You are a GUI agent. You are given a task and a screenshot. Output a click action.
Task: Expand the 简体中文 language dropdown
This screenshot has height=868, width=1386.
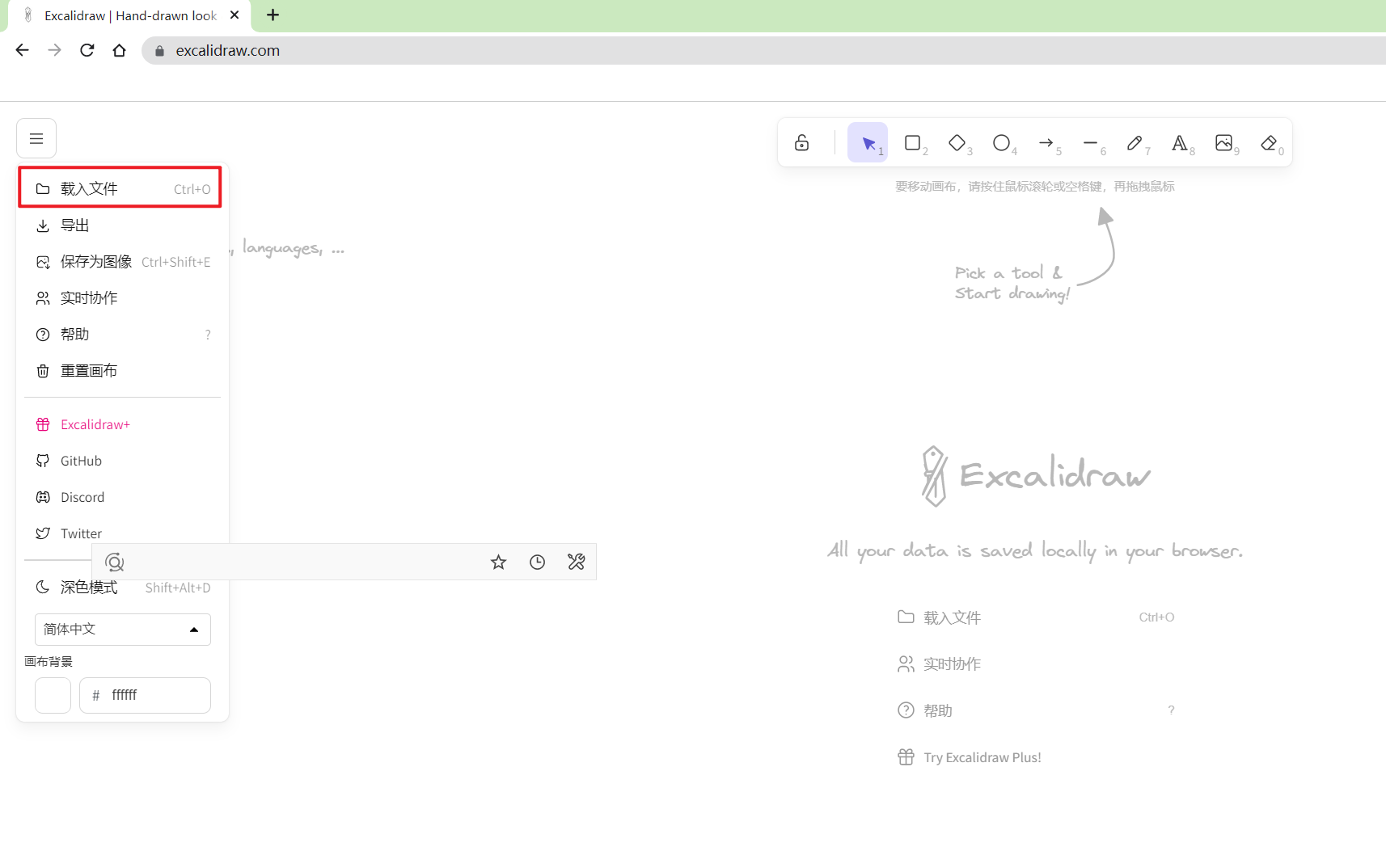(123, 630)
